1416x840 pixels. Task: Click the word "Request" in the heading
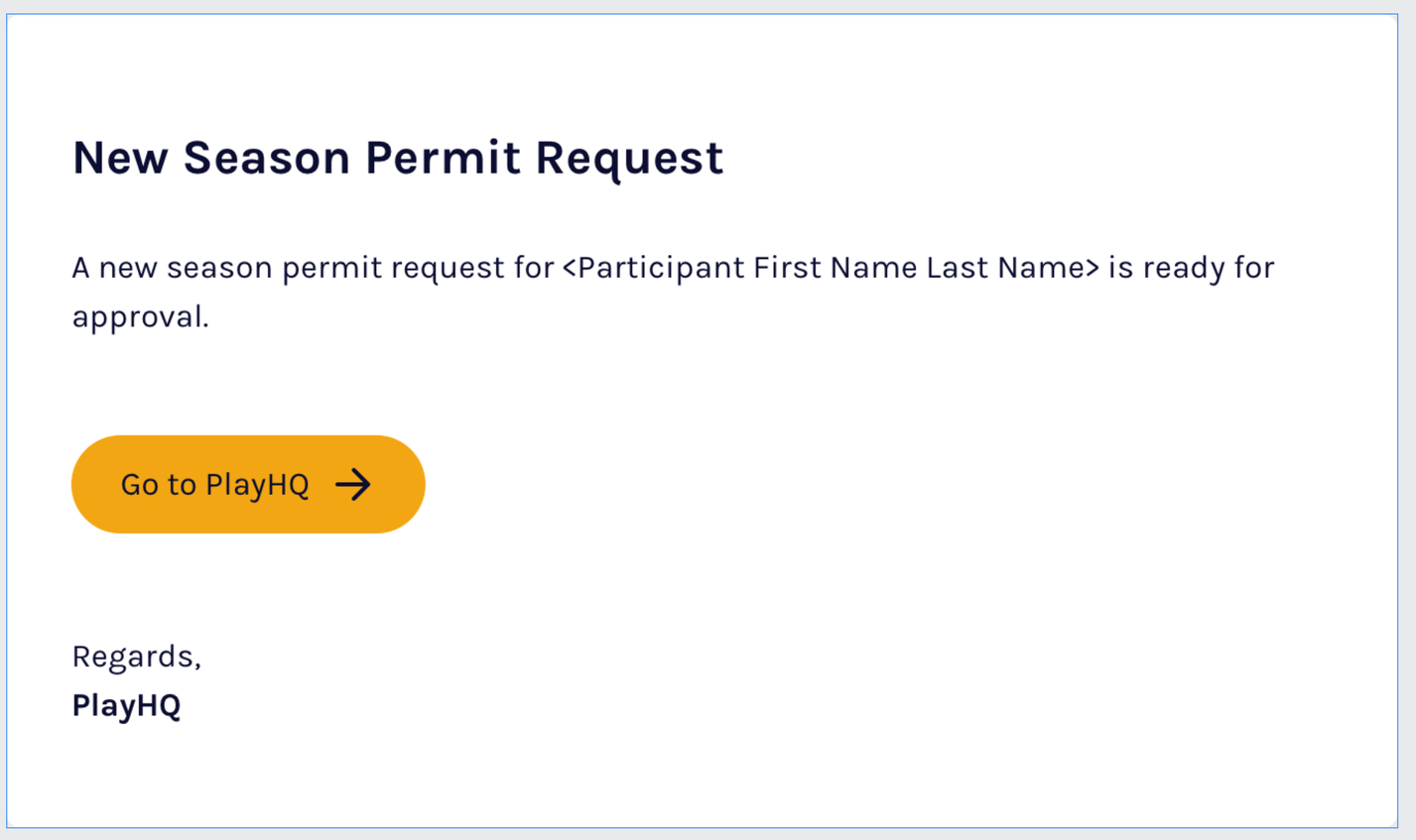click(629, 158)
